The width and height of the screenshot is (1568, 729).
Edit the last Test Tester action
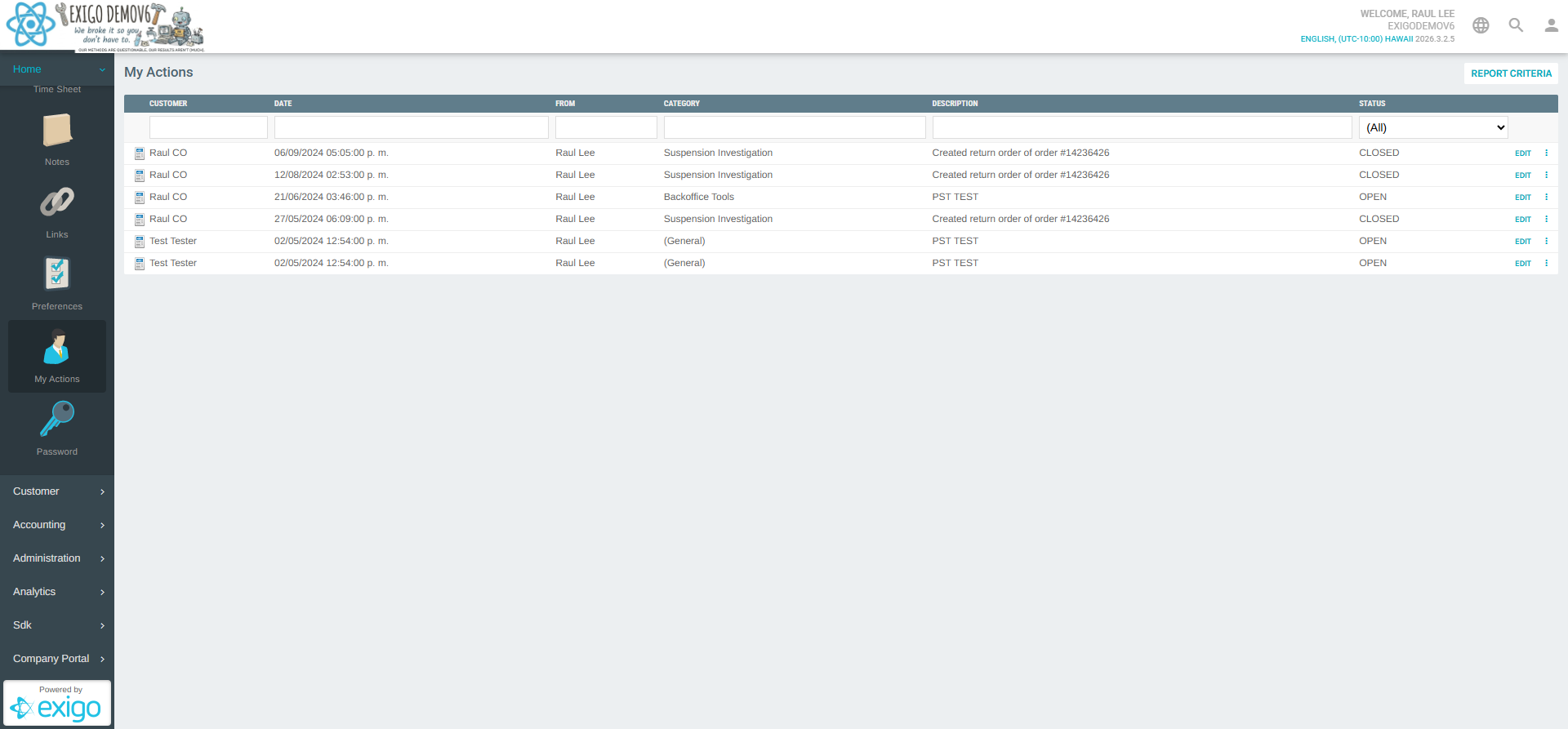coord(1523,264)
